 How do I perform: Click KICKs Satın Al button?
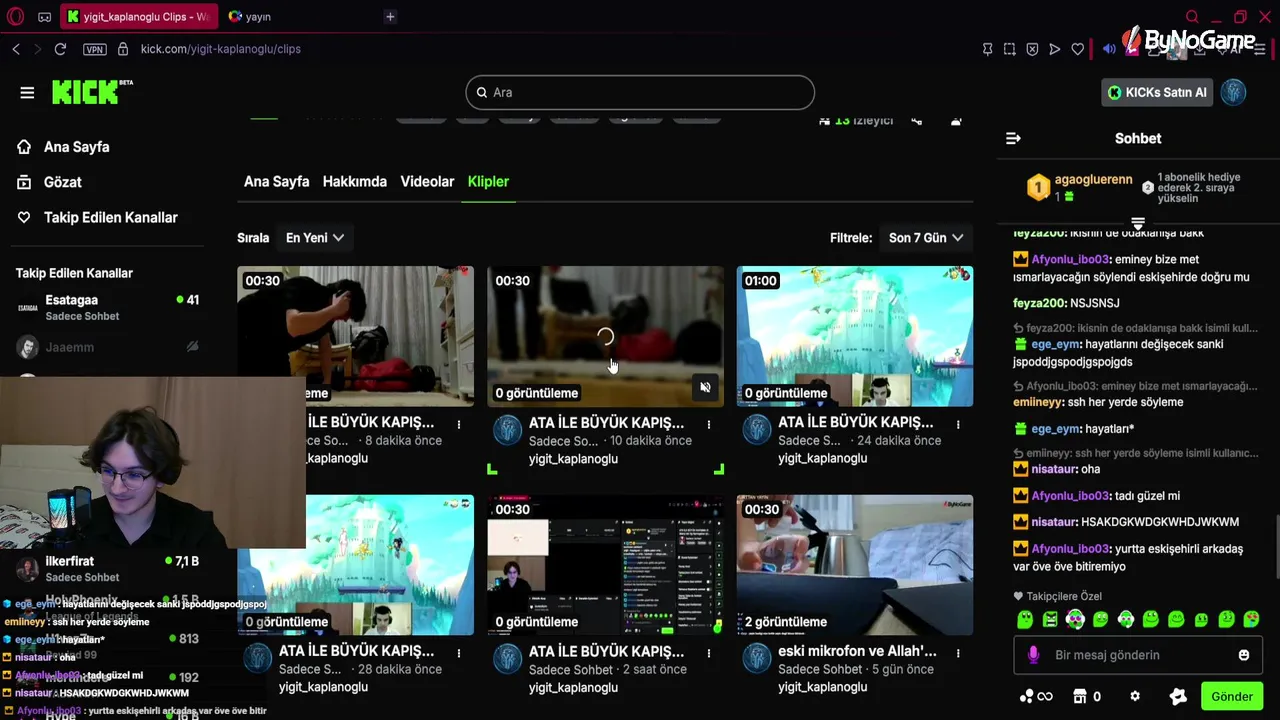[1157, 92]
